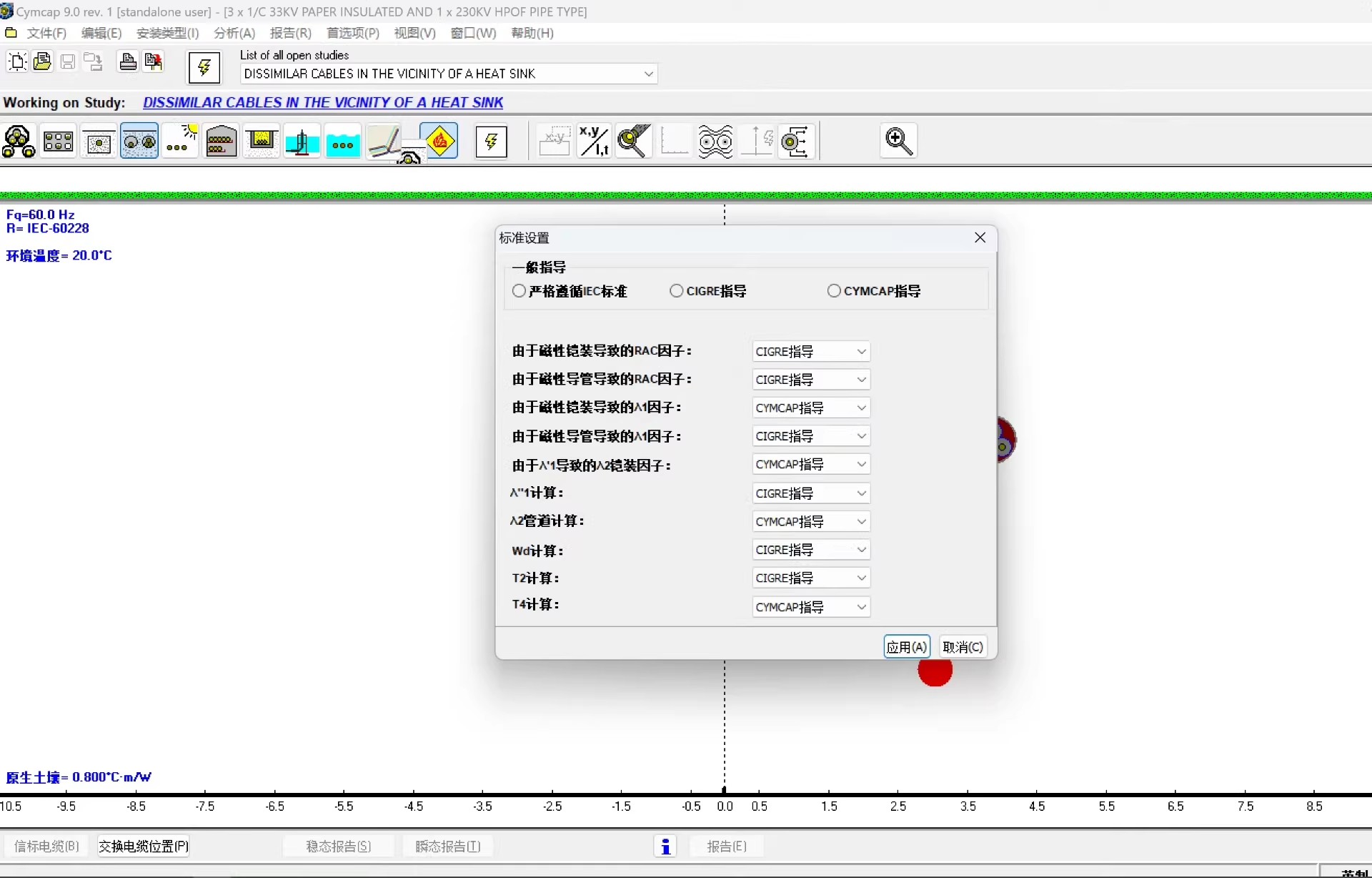Viewport: 1372px width, 878px height.
Task: Click the 交换电缆位置(P) button
Action: (x=143, y=847)
